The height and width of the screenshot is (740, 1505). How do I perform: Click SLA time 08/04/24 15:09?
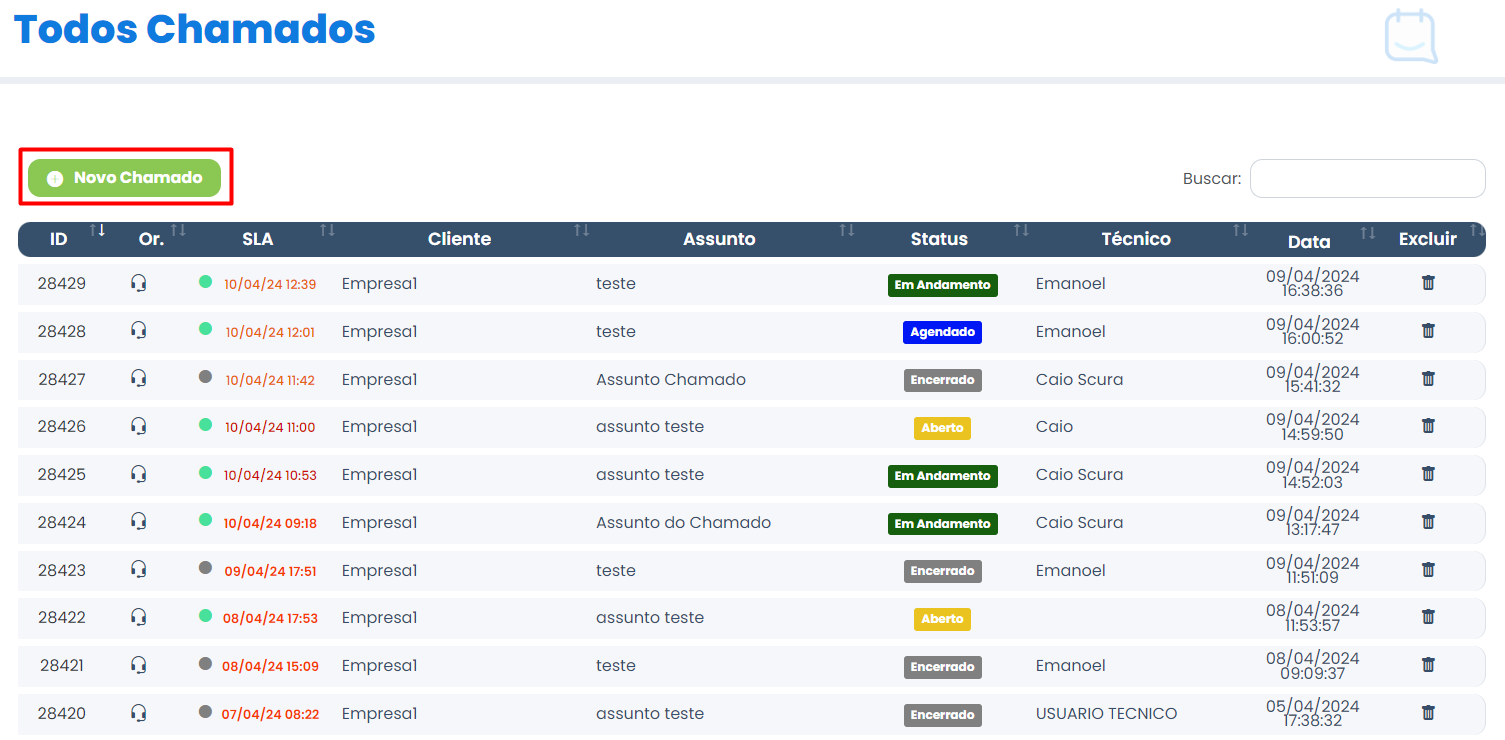pos(271,667)
